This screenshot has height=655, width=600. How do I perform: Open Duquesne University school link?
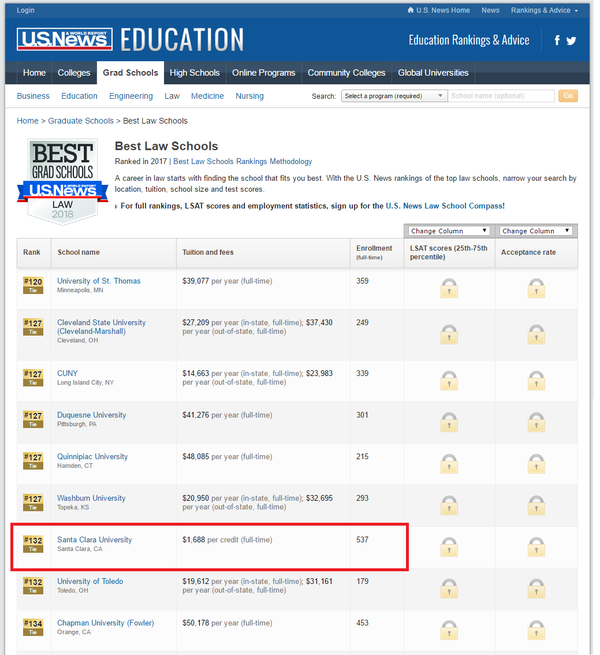click(92, 415)
